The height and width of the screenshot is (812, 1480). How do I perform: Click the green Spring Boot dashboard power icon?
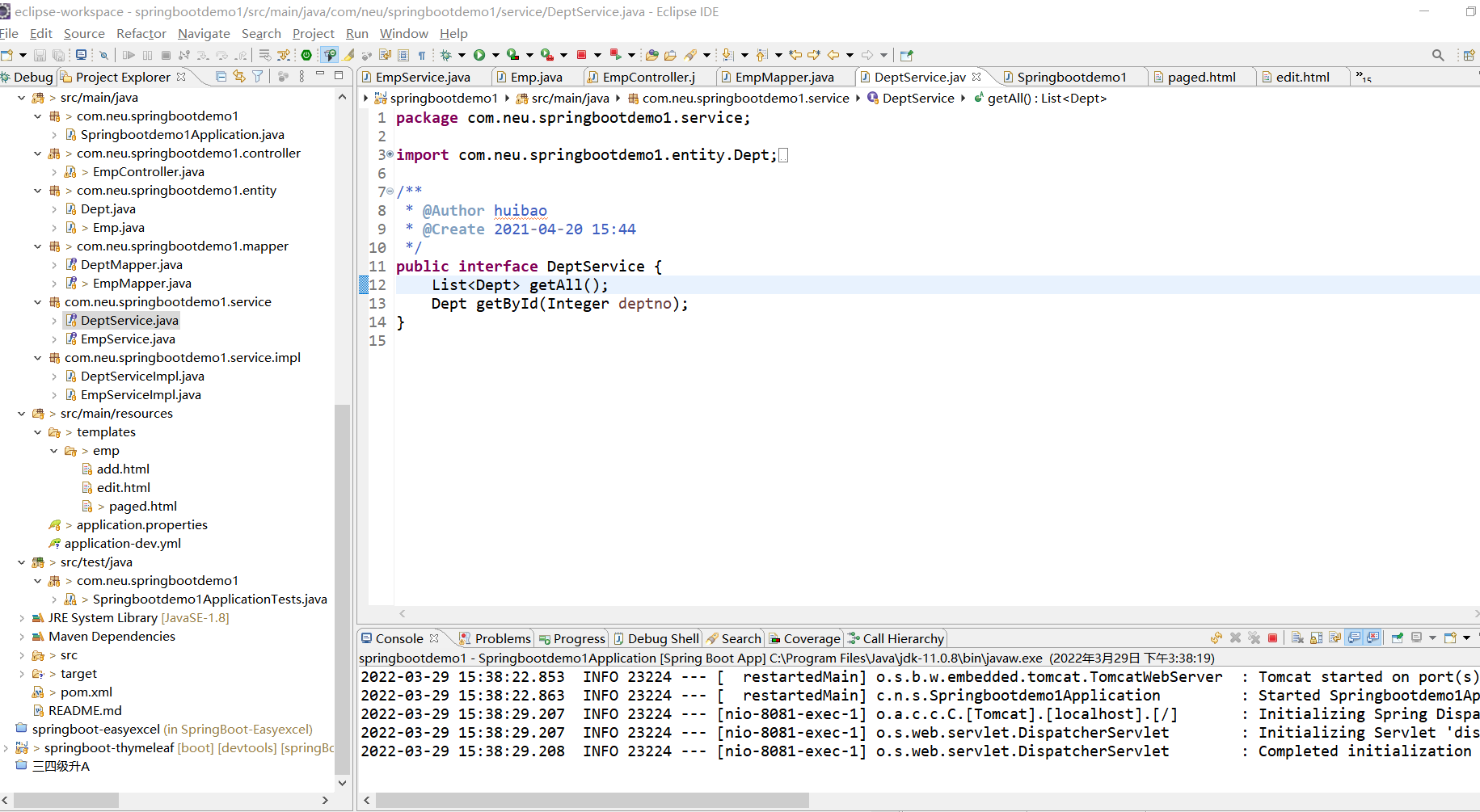(x=306, y=55)
